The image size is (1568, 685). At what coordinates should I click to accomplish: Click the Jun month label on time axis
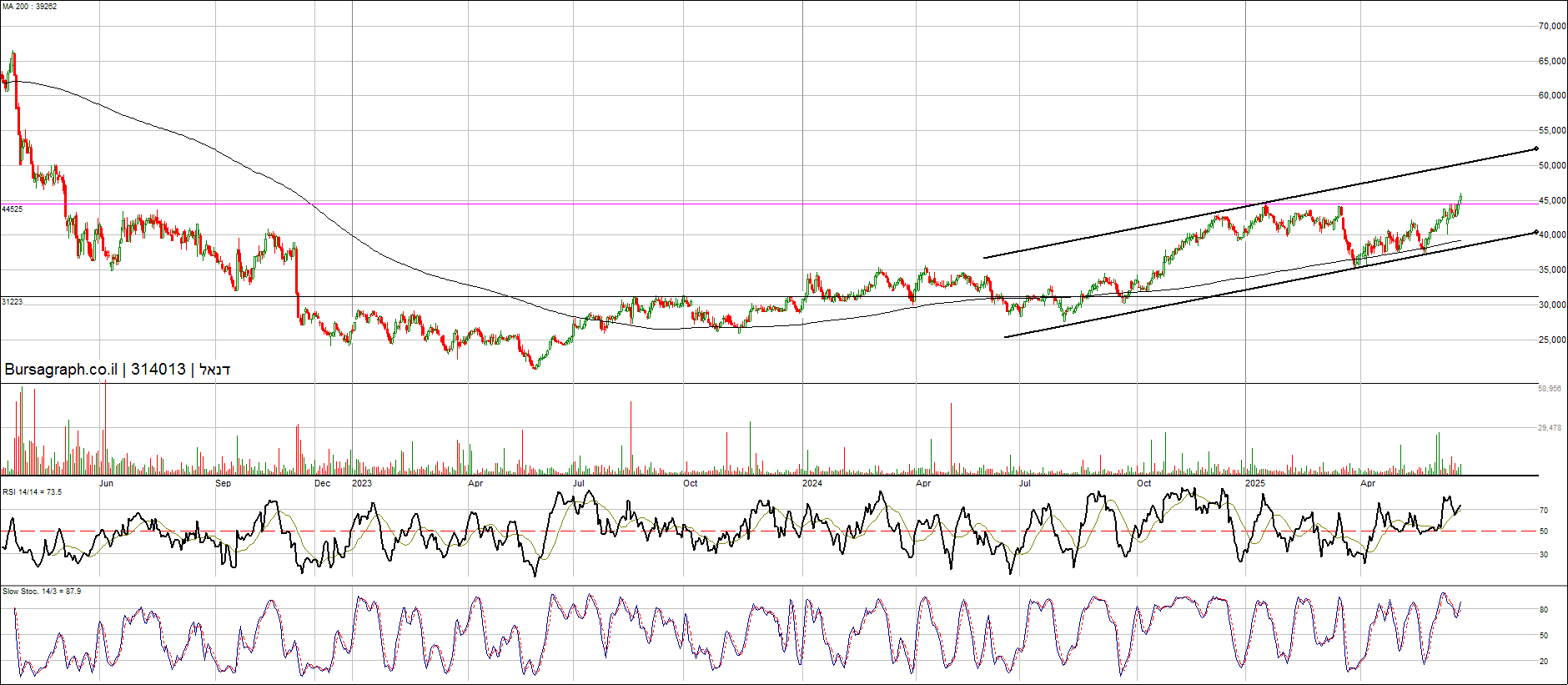pyautogui.click(x=106, y=483)
